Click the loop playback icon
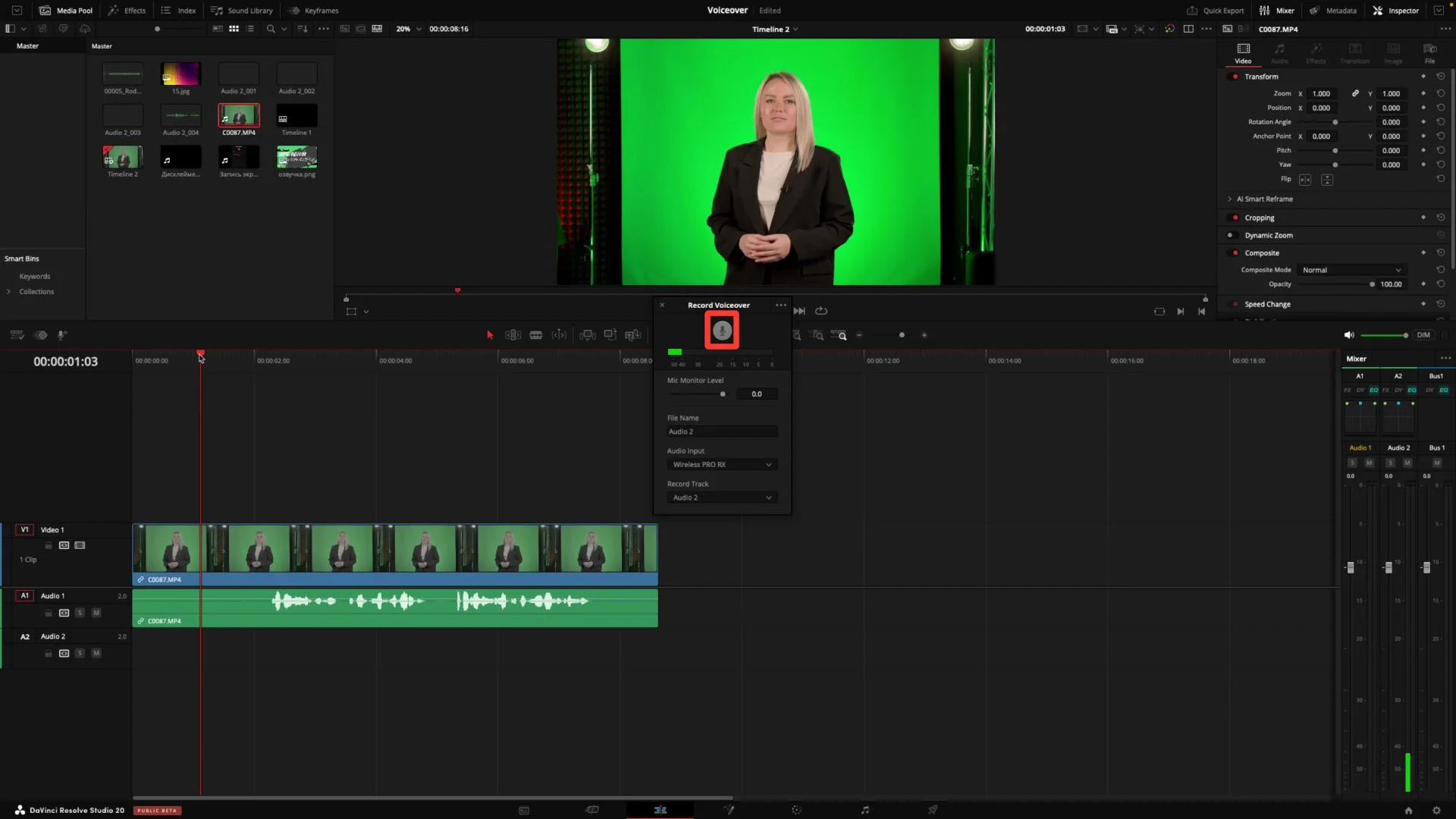The width and height of the screenshot is (1456, 819). [821, 311]
